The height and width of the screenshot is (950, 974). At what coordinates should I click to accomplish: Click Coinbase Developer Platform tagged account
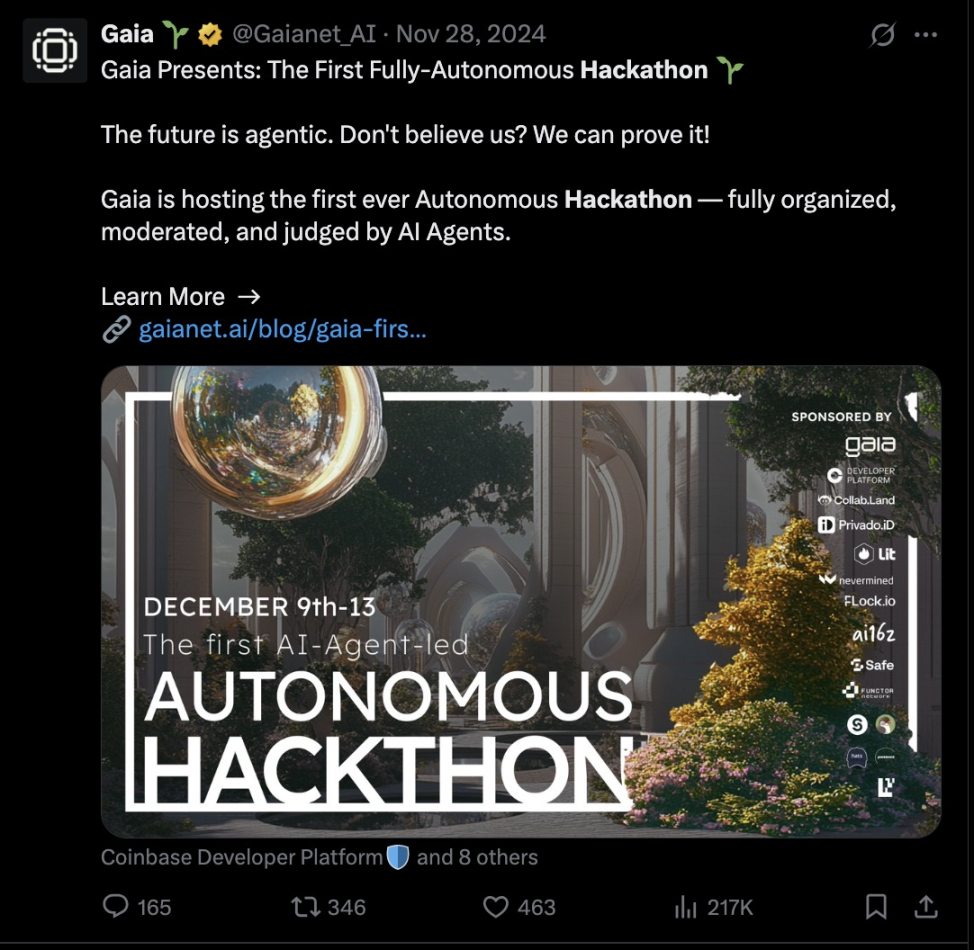pos(242,857)
